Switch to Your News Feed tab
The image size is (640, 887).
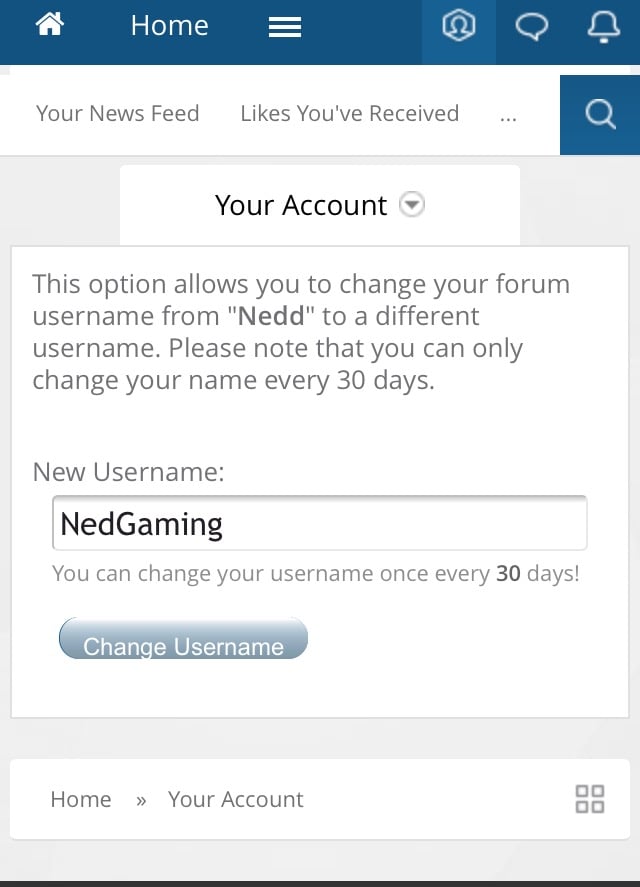coord(118,113)
